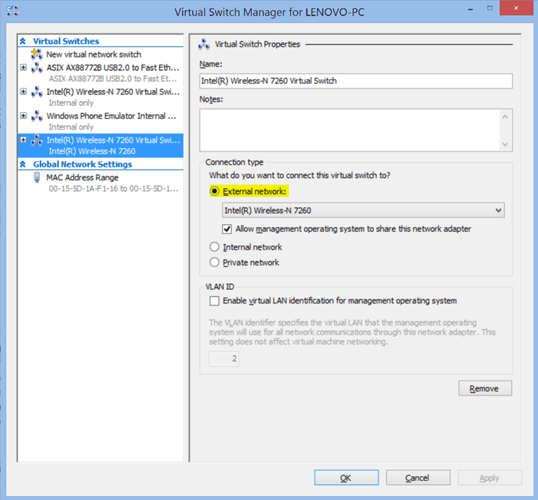Select the ASIX AX88772B switch icon

(37, 68)
